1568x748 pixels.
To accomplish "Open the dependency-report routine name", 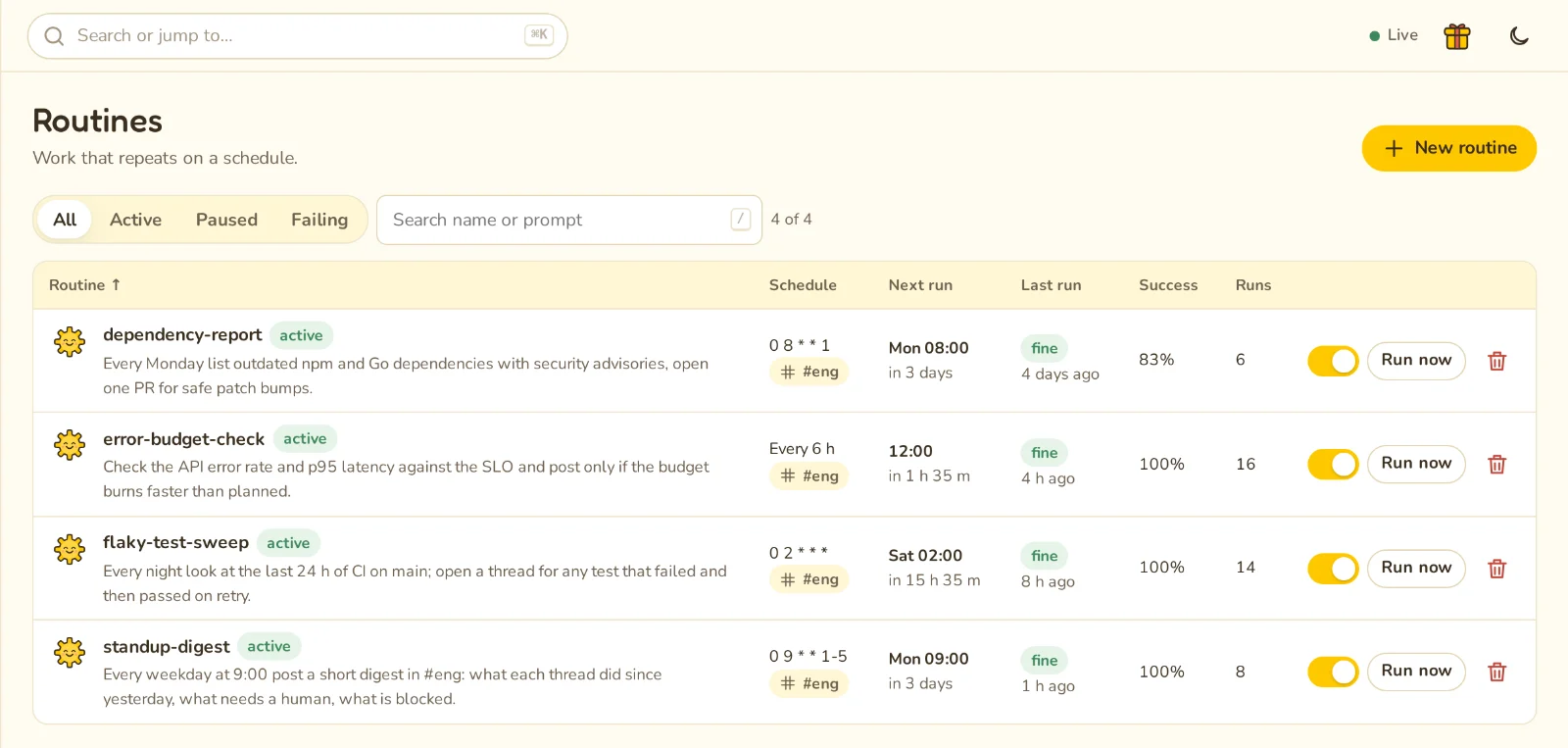I will (182, 335).
